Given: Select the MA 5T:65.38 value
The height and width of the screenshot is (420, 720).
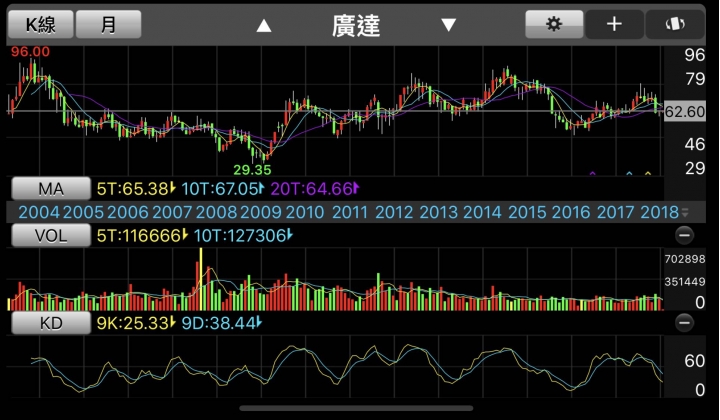Looking at the screenshot, I should coord(136,189).
